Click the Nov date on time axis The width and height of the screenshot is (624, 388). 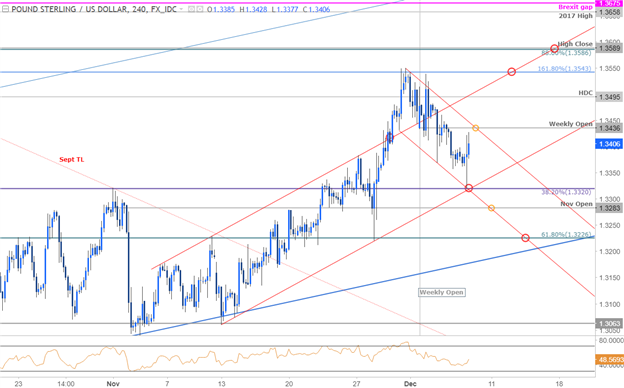[x=113, y=383]
